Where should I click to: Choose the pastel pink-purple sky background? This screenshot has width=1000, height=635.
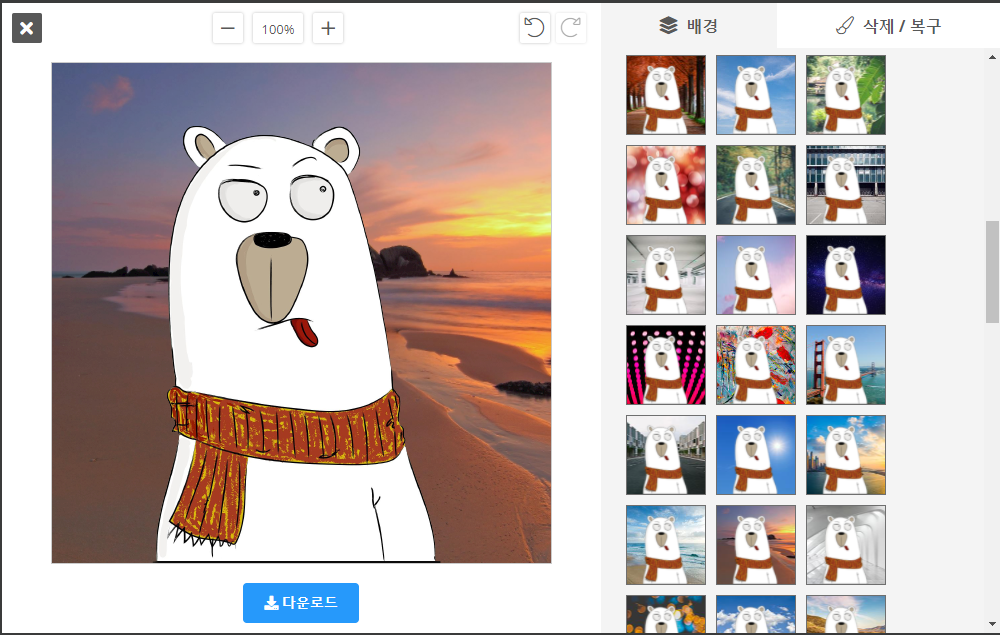click(x=756, y=275)
